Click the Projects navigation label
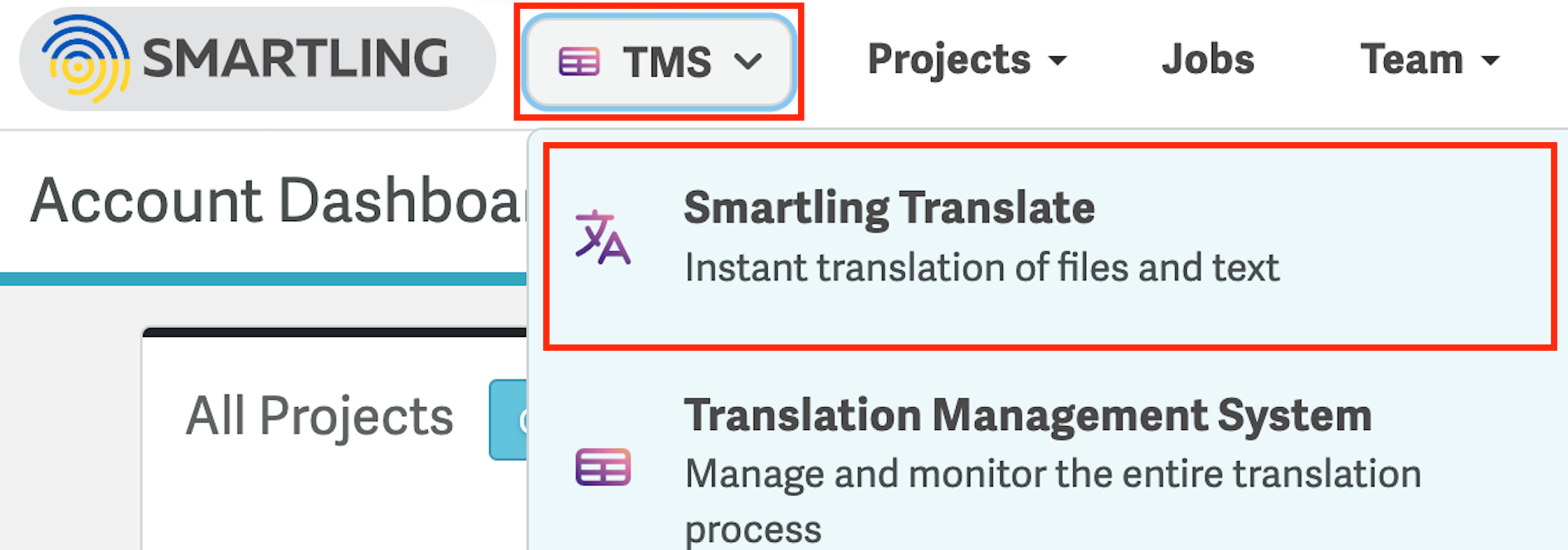 pos(949,60)
